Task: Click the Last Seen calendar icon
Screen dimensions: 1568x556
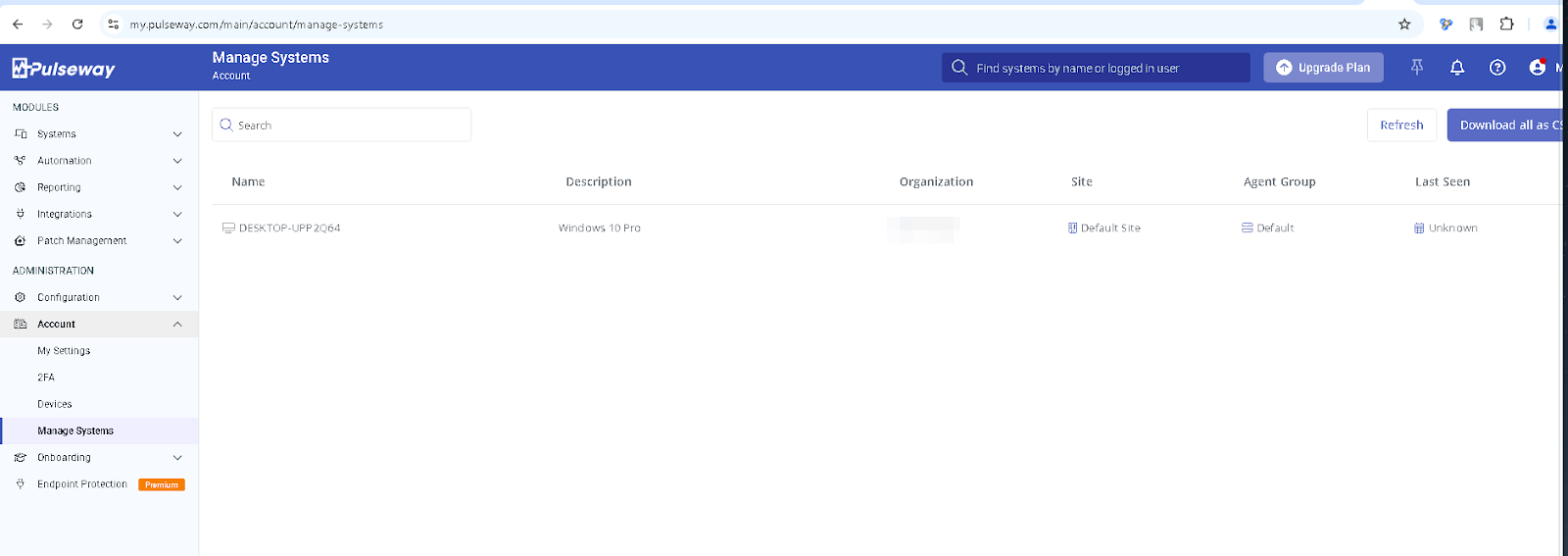Action: (x=1419, y=227)
